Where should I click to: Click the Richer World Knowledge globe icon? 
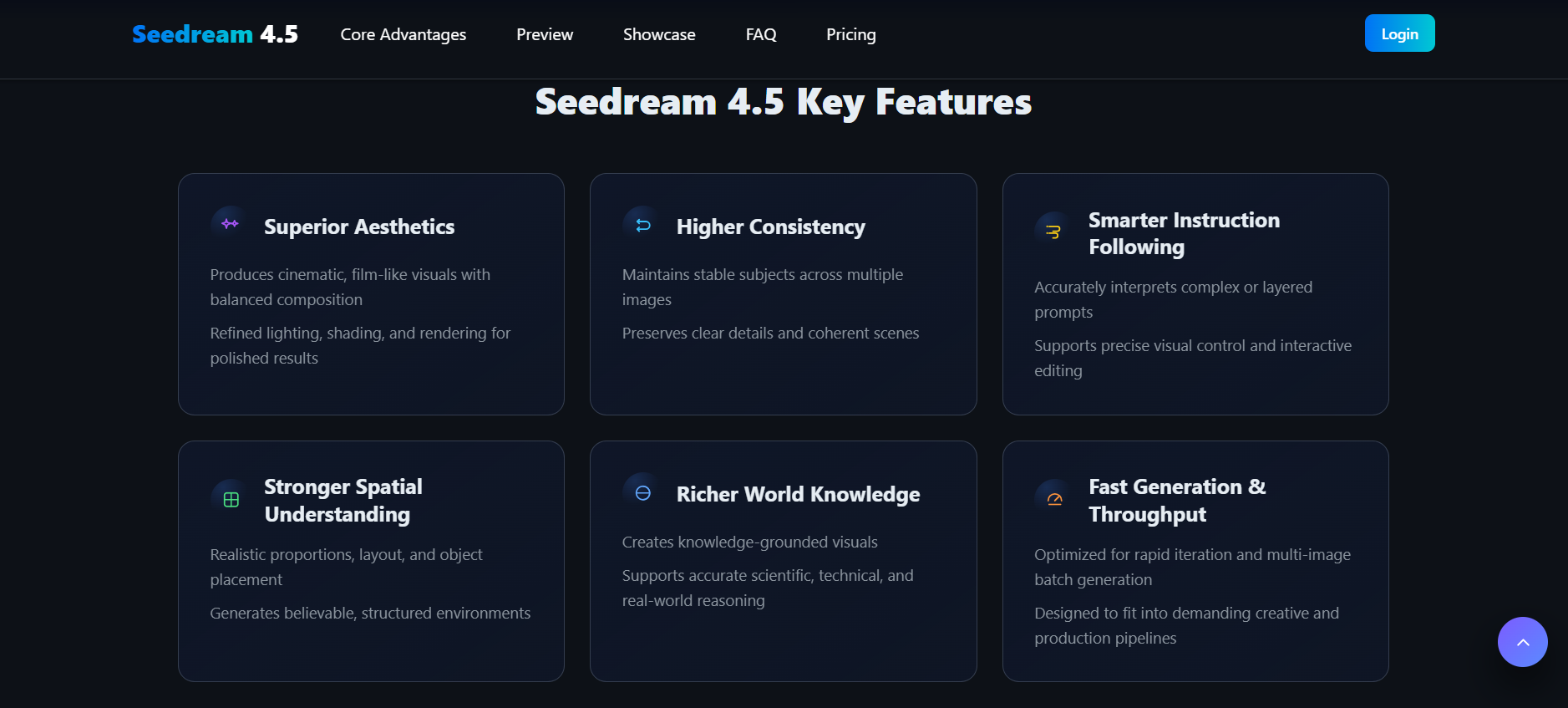(x=641, y=492)
